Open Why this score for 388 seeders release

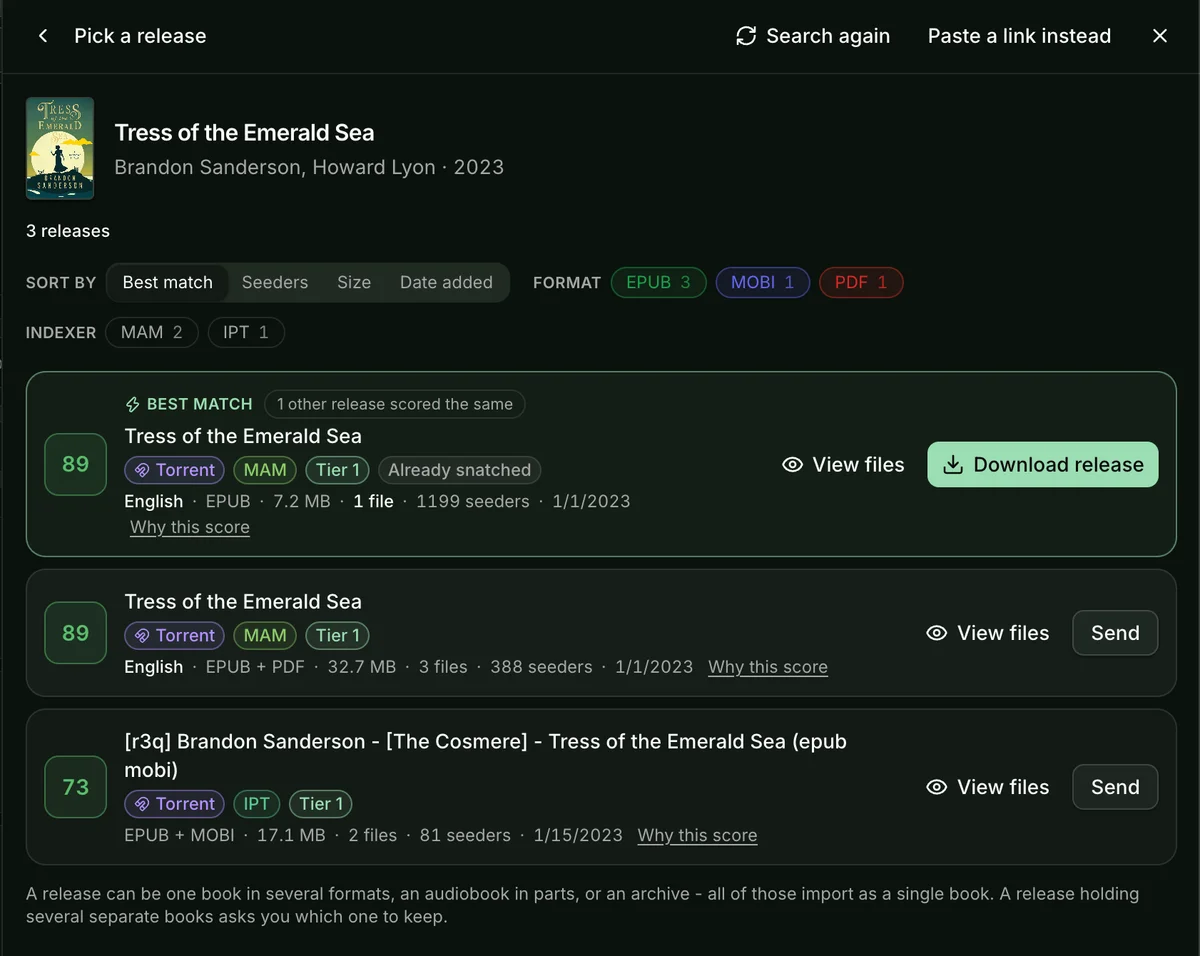click(x=768, y=667)
